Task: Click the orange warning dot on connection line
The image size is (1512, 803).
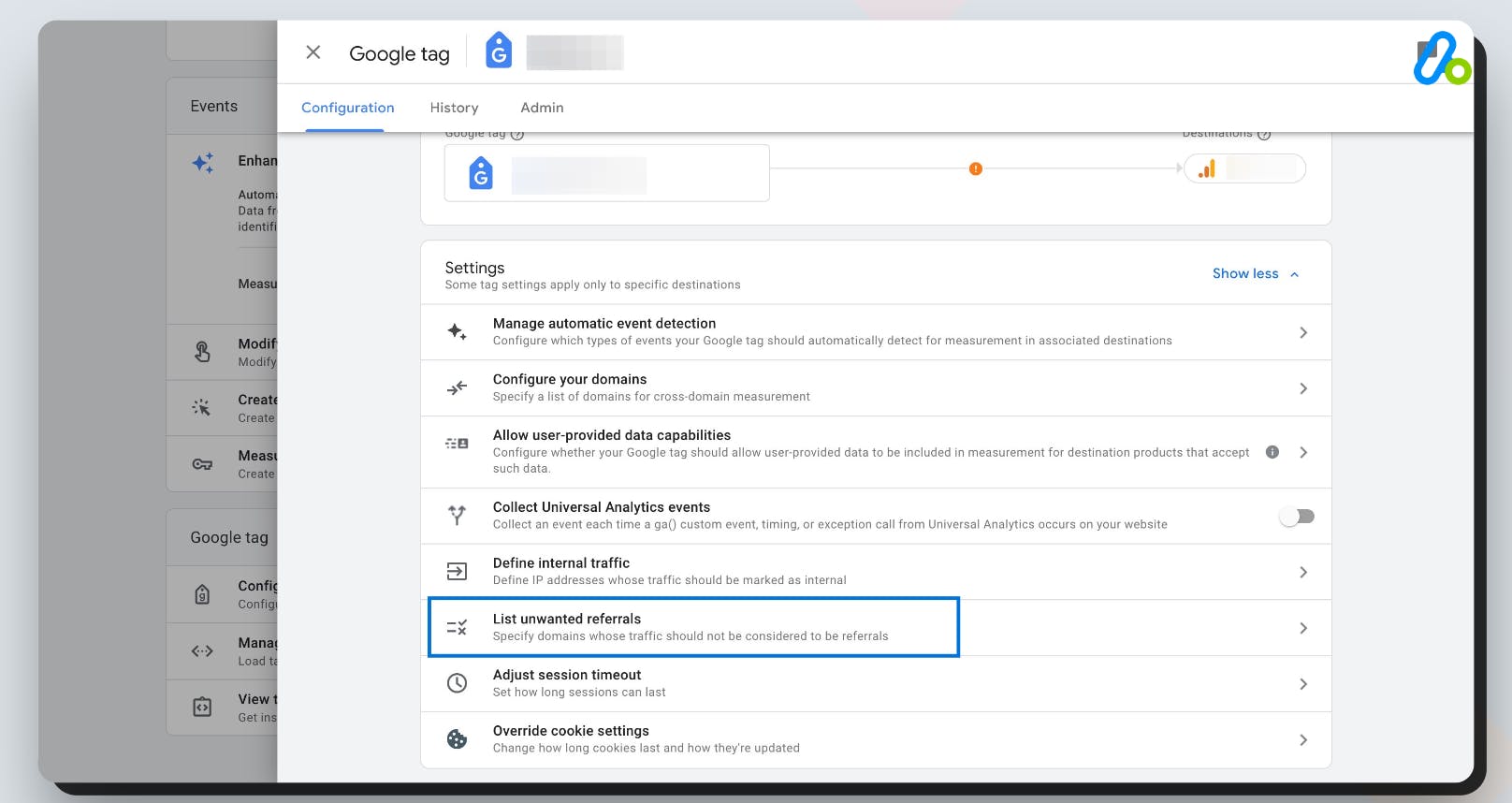Action: tap(976, 168)
